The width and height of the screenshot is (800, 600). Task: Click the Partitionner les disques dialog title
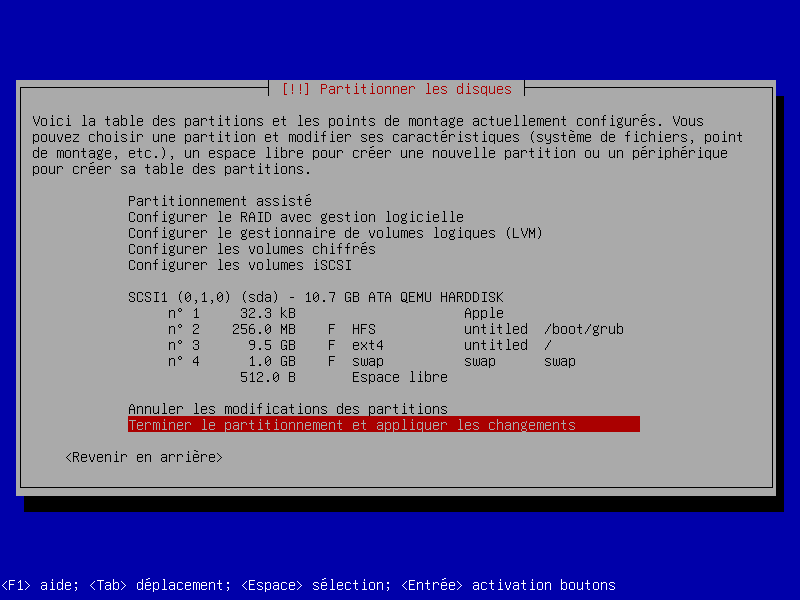tap(396, 89)
